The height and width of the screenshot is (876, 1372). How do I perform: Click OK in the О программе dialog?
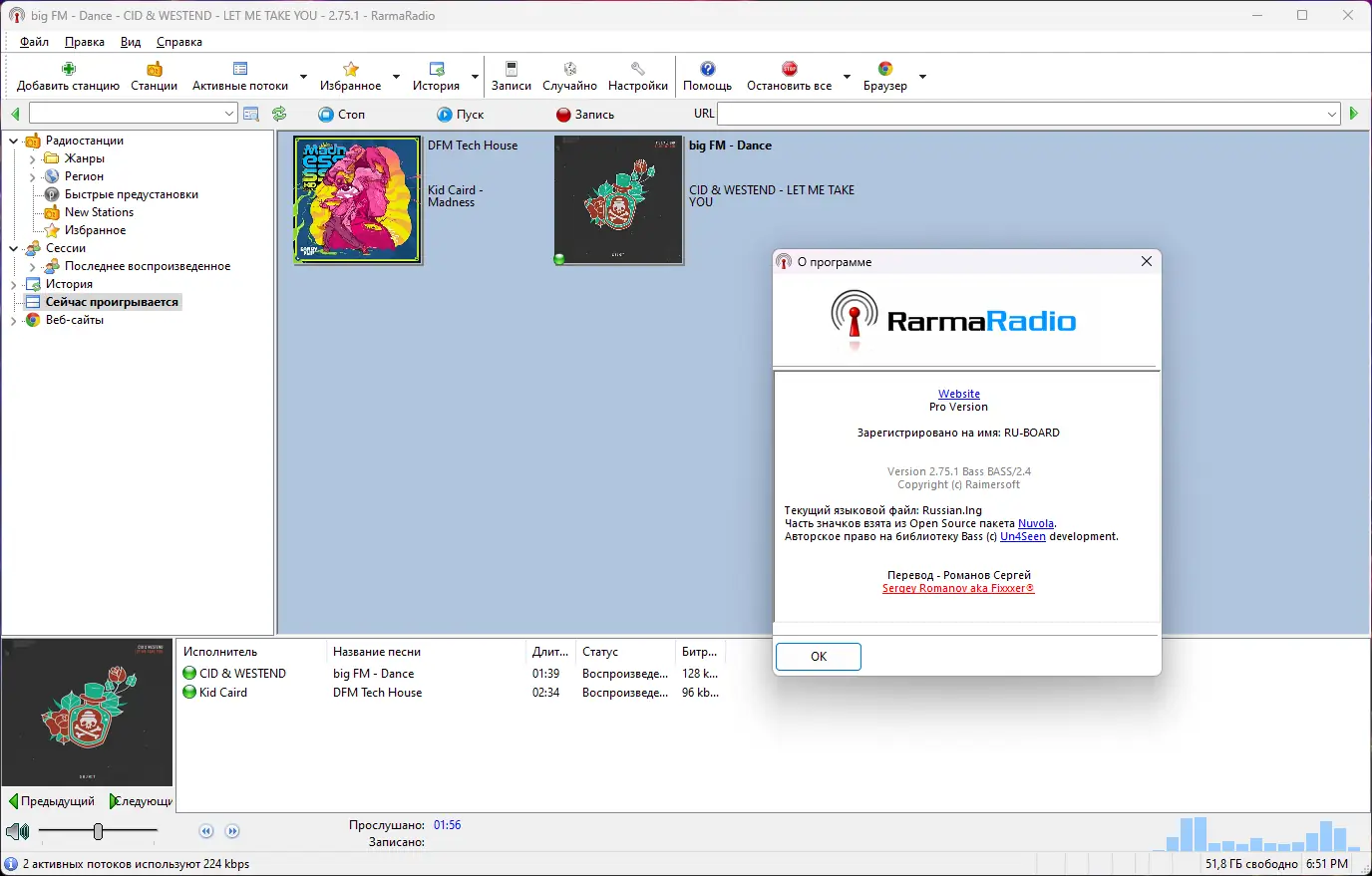pos(818,656)
